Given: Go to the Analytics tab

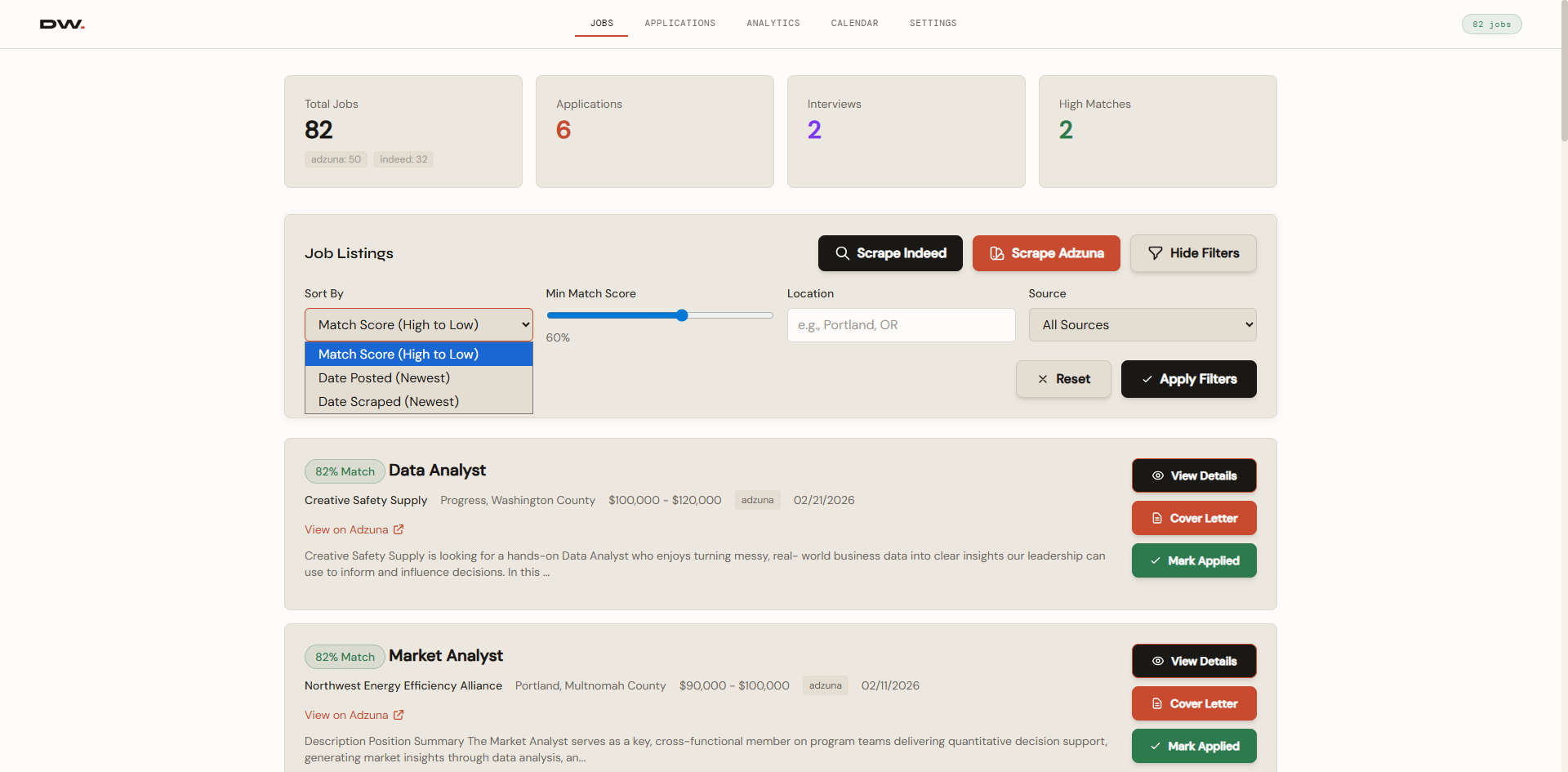Looking at the screenshot, I should click(773, 23).
